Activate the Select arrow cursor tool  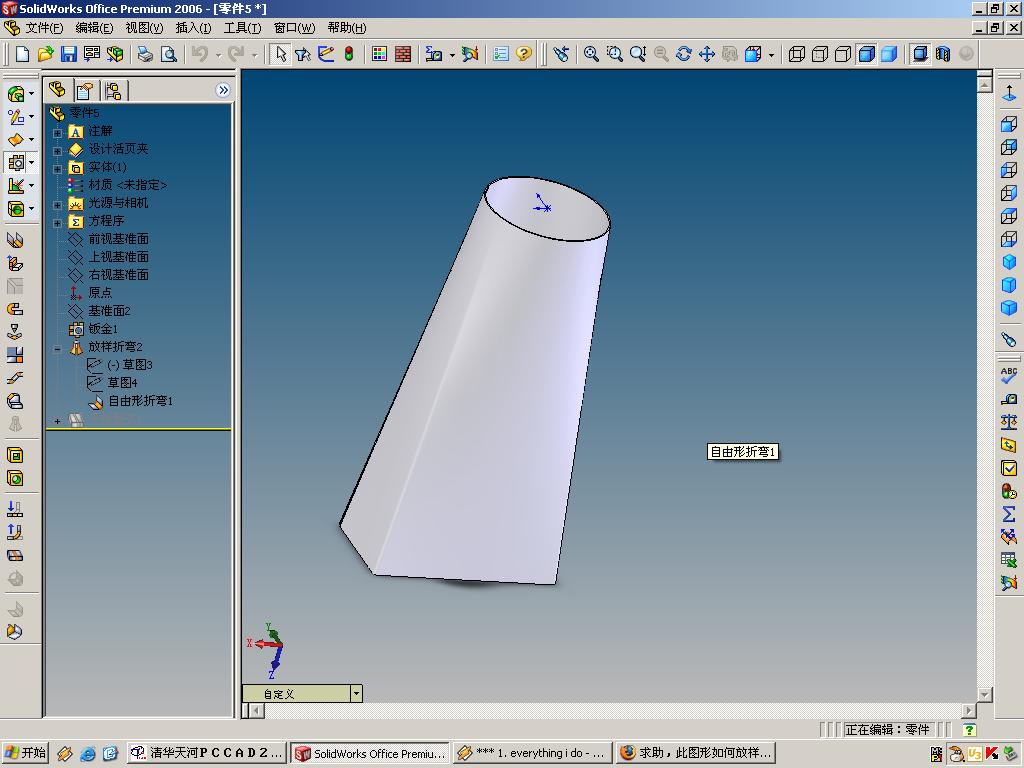pos(281,54)
